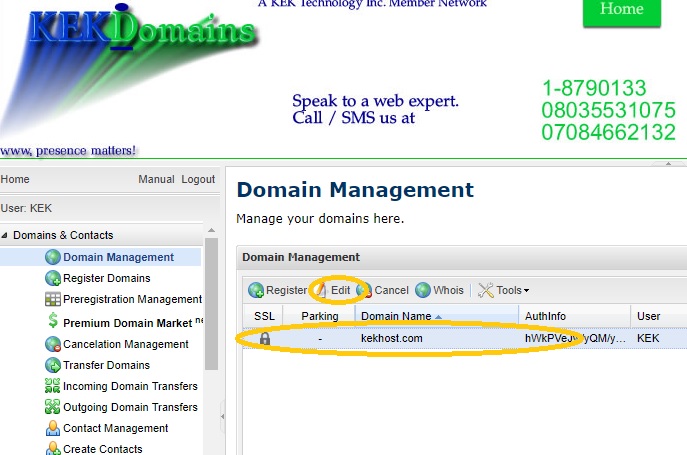Select Transfer Domains in sidebar
Viewport: 687px width, 455px height.
tap(106, 365)
